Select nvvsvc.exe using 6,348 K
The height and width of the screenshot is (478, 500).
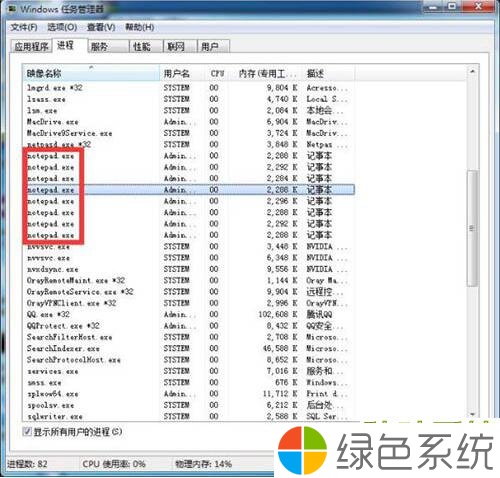click(188, 258)
